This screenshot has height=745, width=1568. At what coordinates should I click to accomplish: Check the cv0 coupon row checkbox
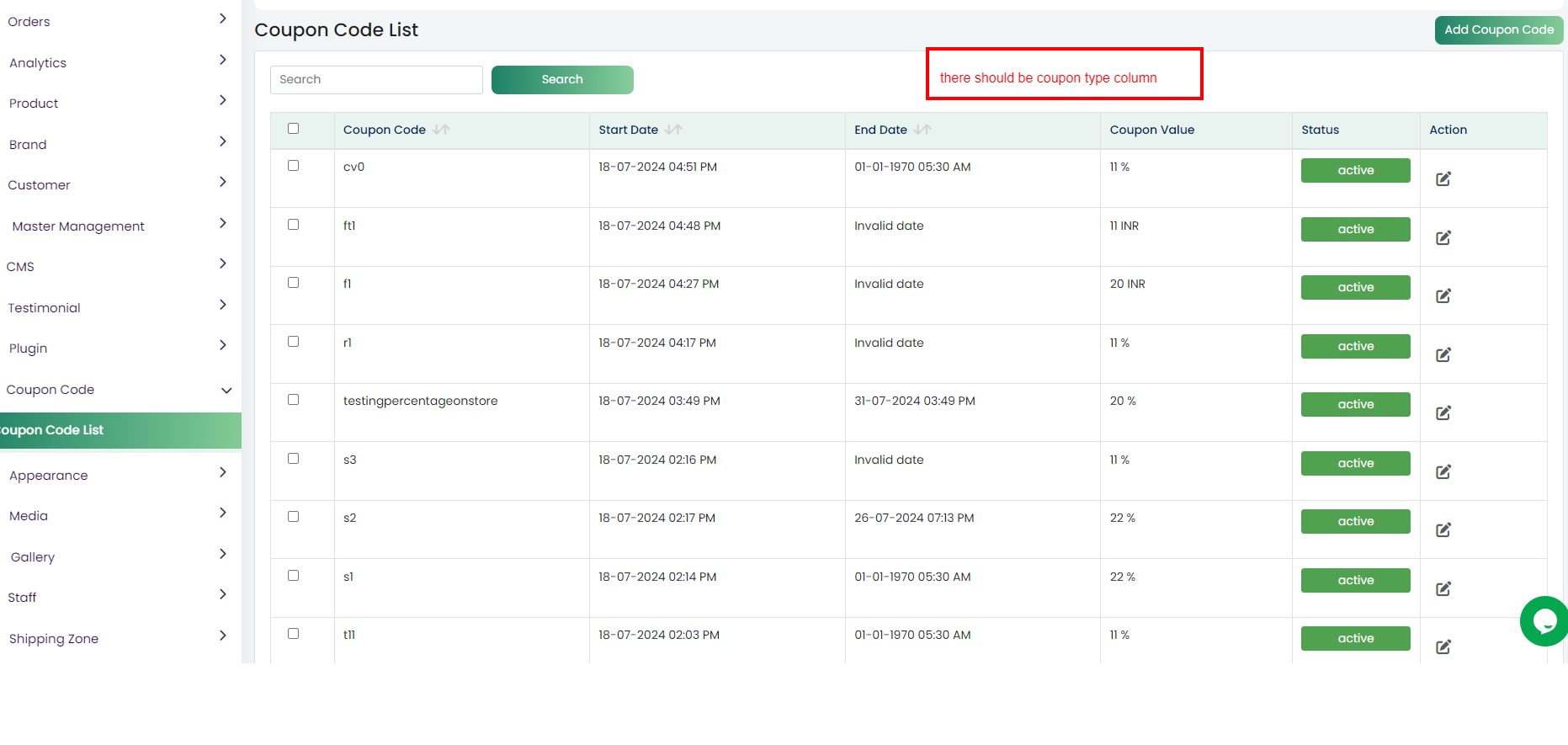click(293, 166)
